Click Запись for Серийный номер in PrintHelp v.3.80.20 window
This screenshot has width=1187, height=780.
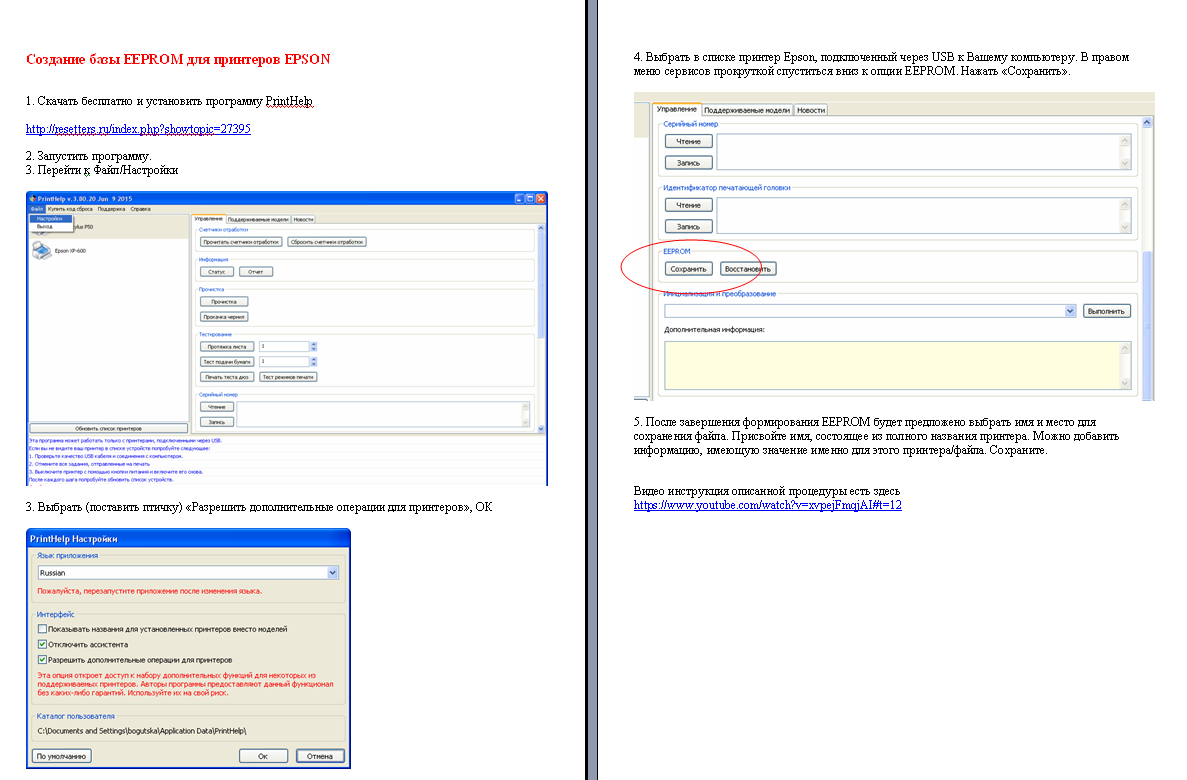click(217, 422)
